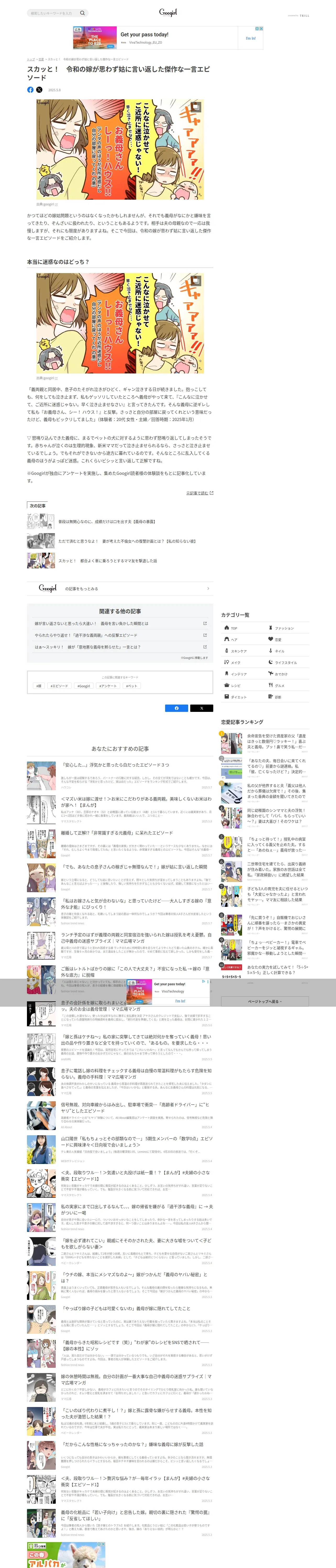Select the #エピソード keyword tag

click(x=59, y=686)
